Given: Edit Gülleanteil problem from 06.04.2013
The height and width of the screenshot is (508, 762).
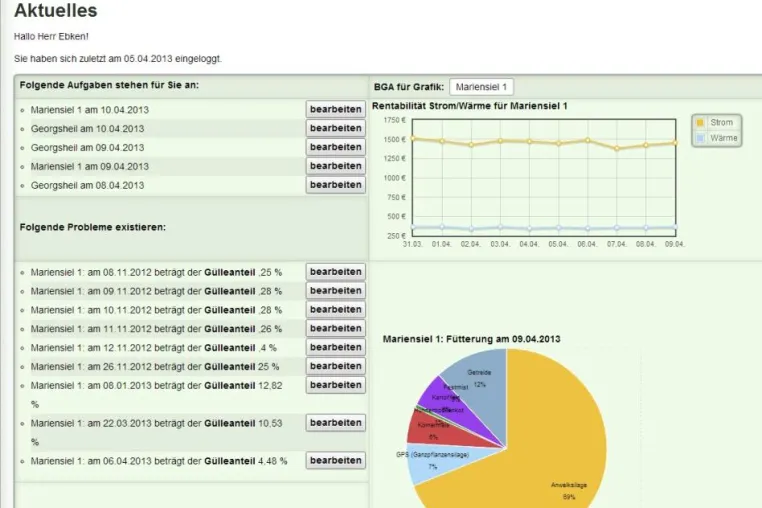Looking at the screenshot, I should [x=336, y=460].
